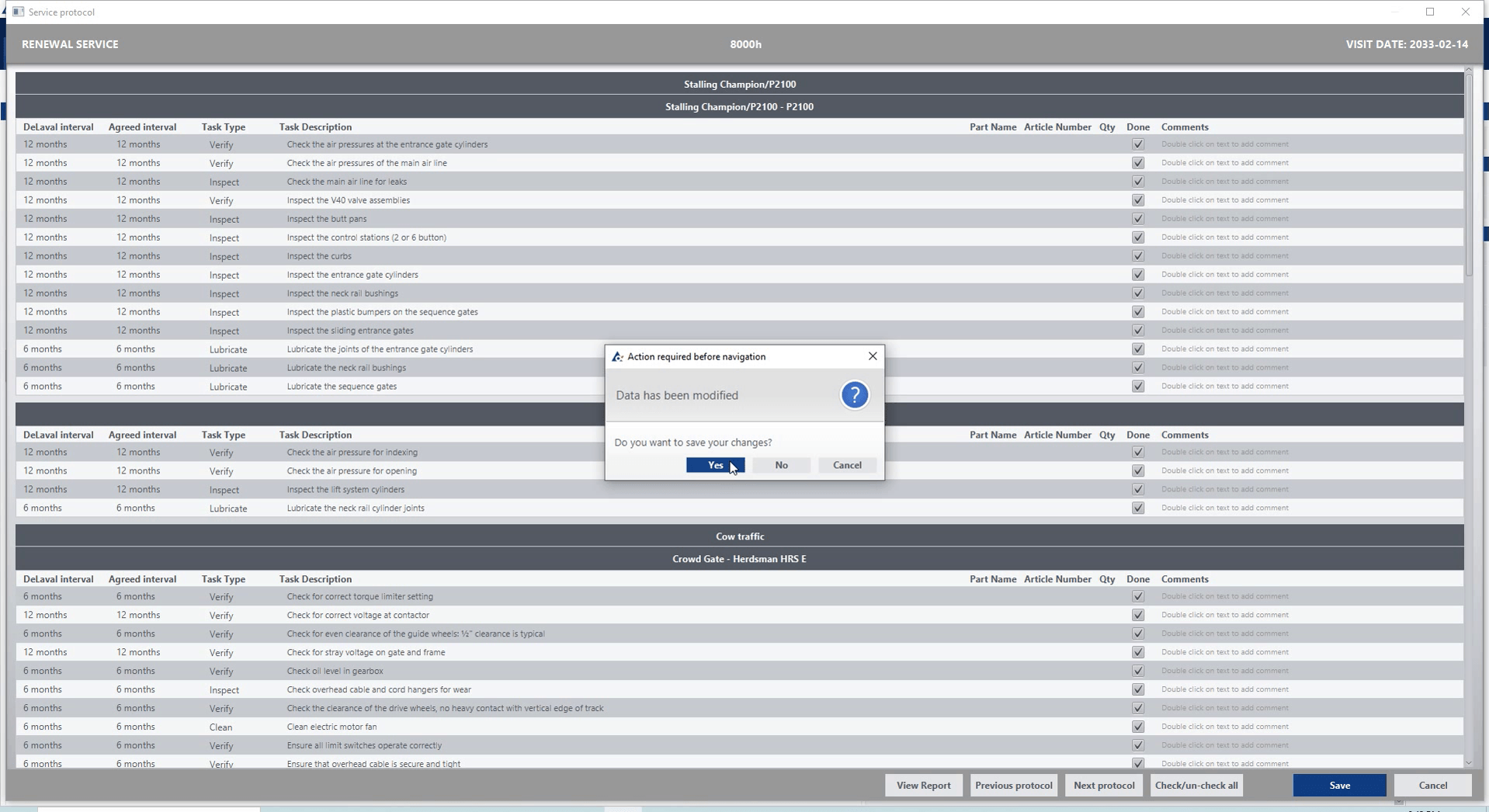Go to Next protocol
Viewport: 1489px width, 812px height.
click(x=1103, y=785)
